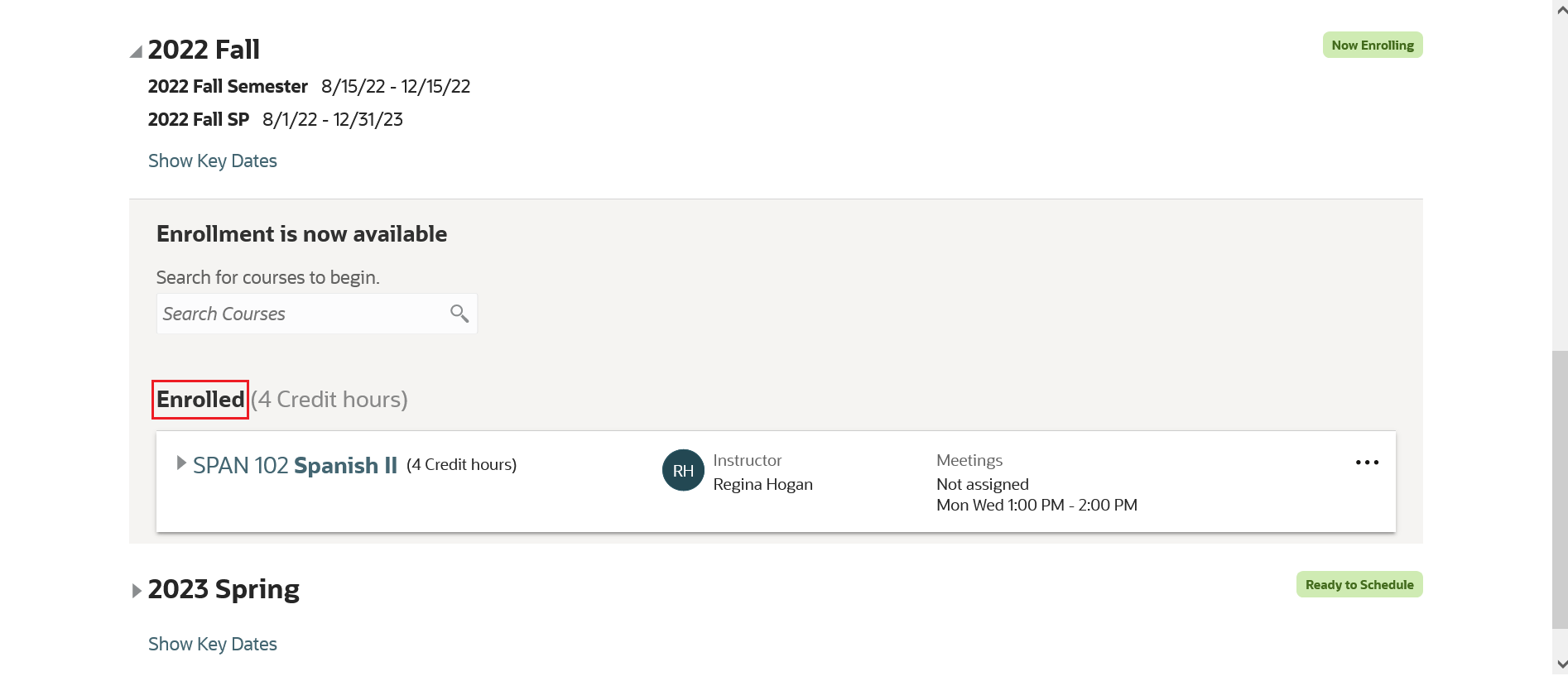
Task: Click the magnifier icon in Search Courses
Action: [x=459, y=314]
